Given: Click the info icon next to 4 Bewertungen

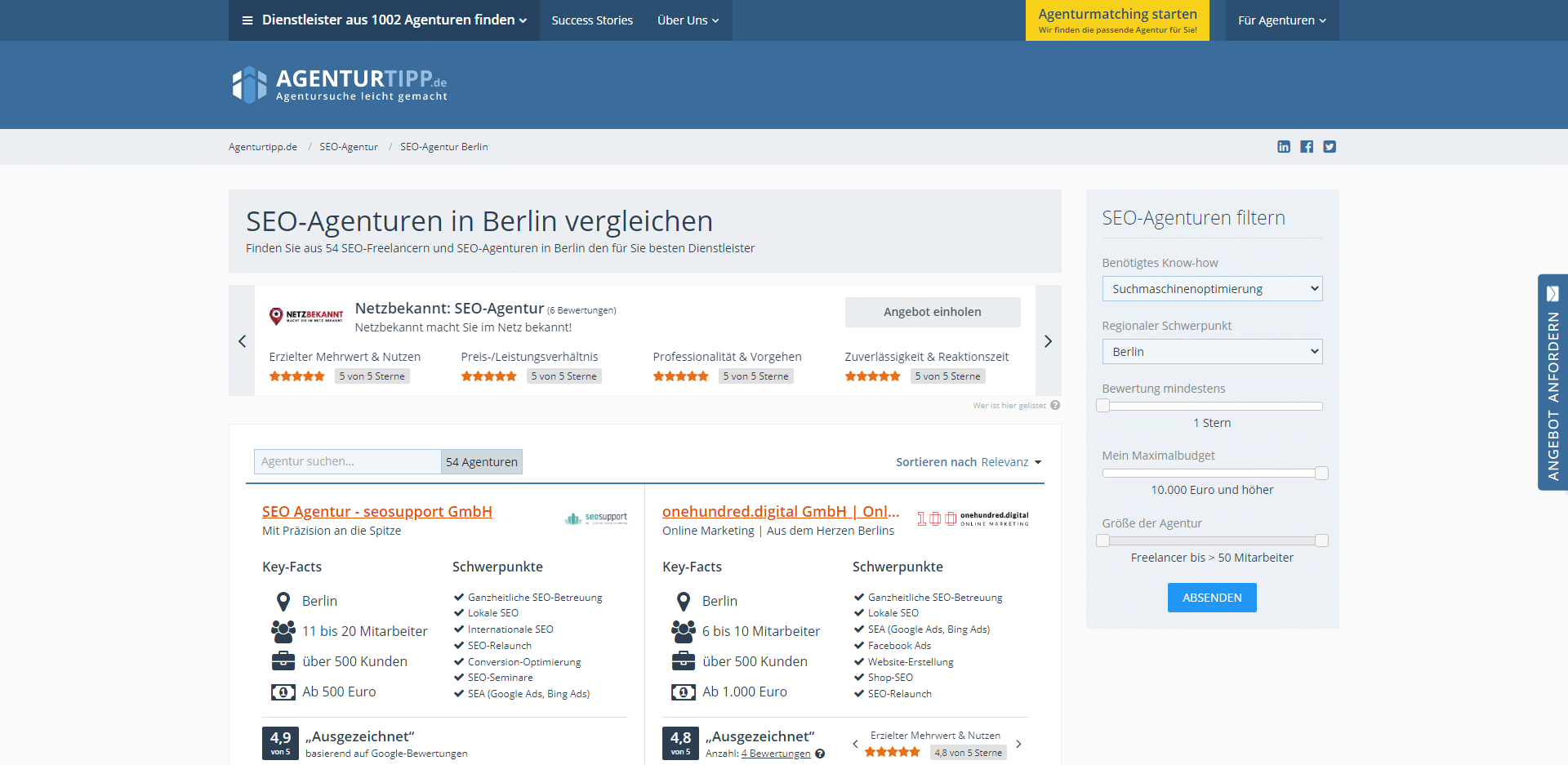Looking at the screenshot, I should tap(820, 754).
